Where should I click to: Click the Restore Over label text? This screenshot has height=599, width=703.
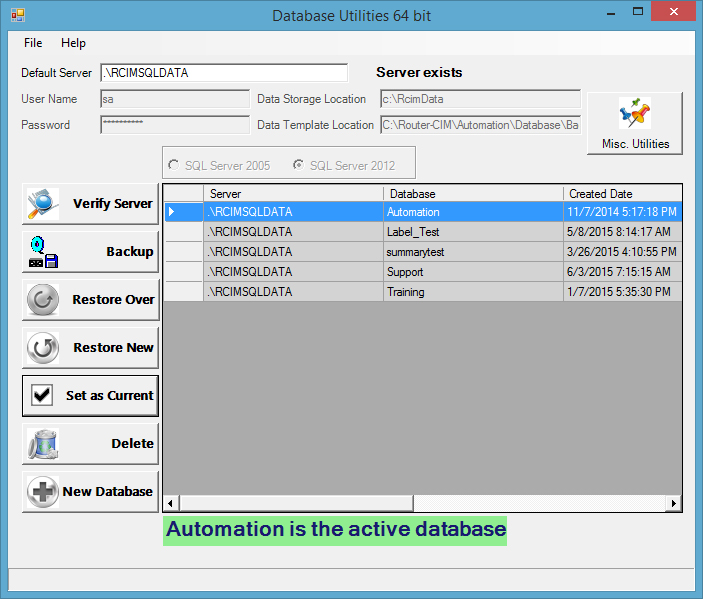pos(113,300)
